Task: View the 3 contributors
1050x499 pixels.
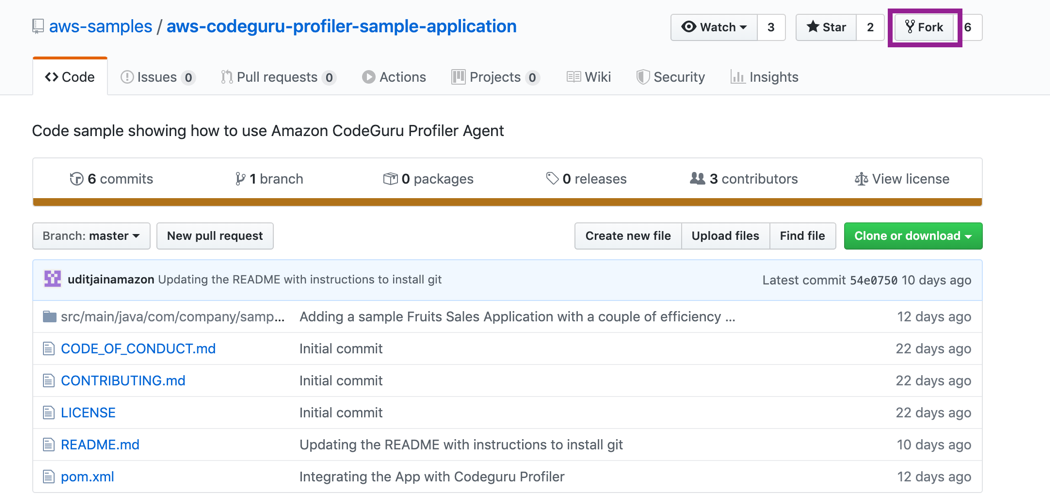Action: pos(744,179)
